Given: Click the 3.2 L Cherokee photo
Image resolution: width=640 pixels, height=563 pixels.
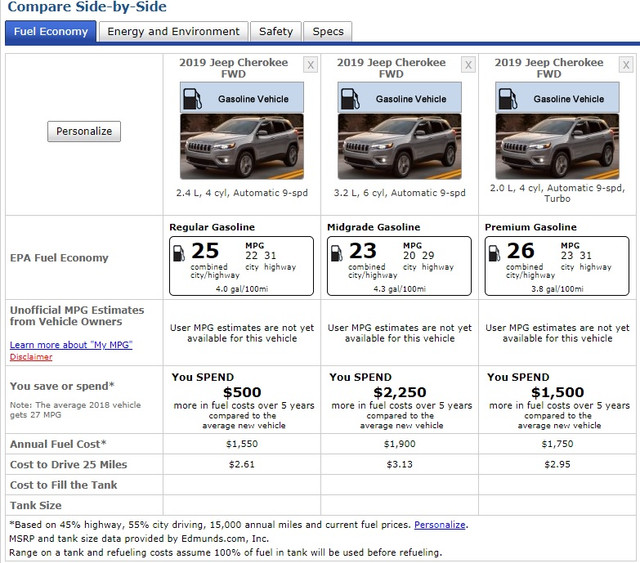Looking at the screenshot, I should pos(400,147).
